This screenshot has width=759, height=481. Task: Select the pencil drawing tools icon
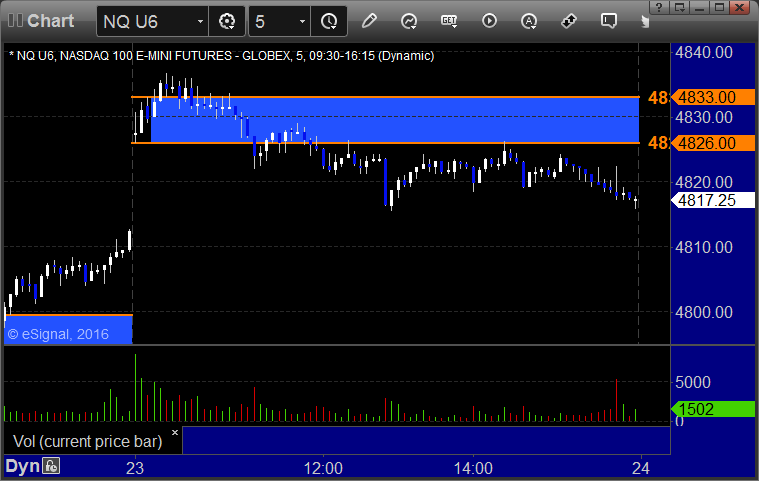369,21
